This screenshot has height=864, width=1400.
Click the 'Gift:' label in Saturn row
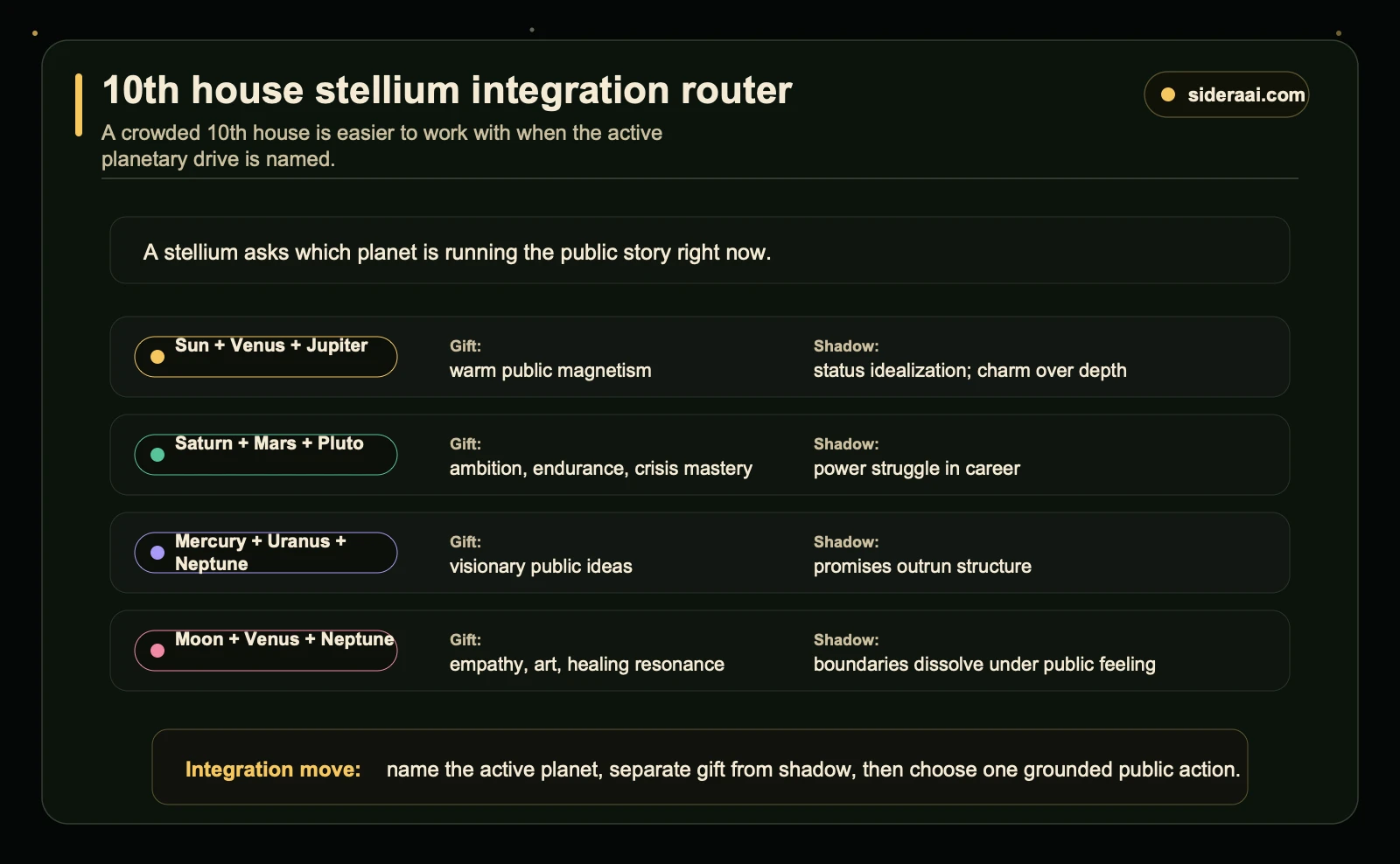click(465, 444)
